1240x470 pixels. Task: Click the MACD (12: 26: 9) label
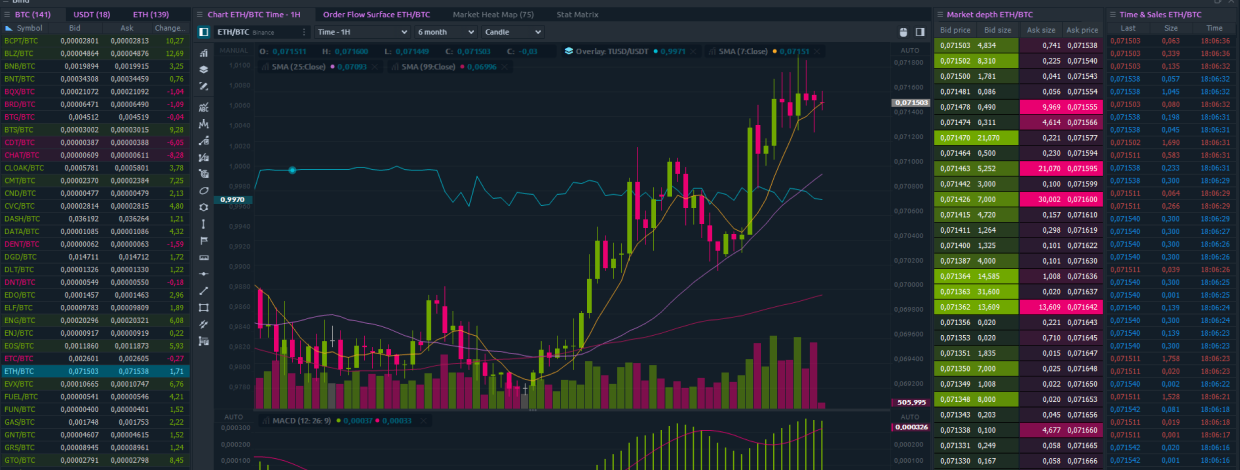click(x=302, y=421)
